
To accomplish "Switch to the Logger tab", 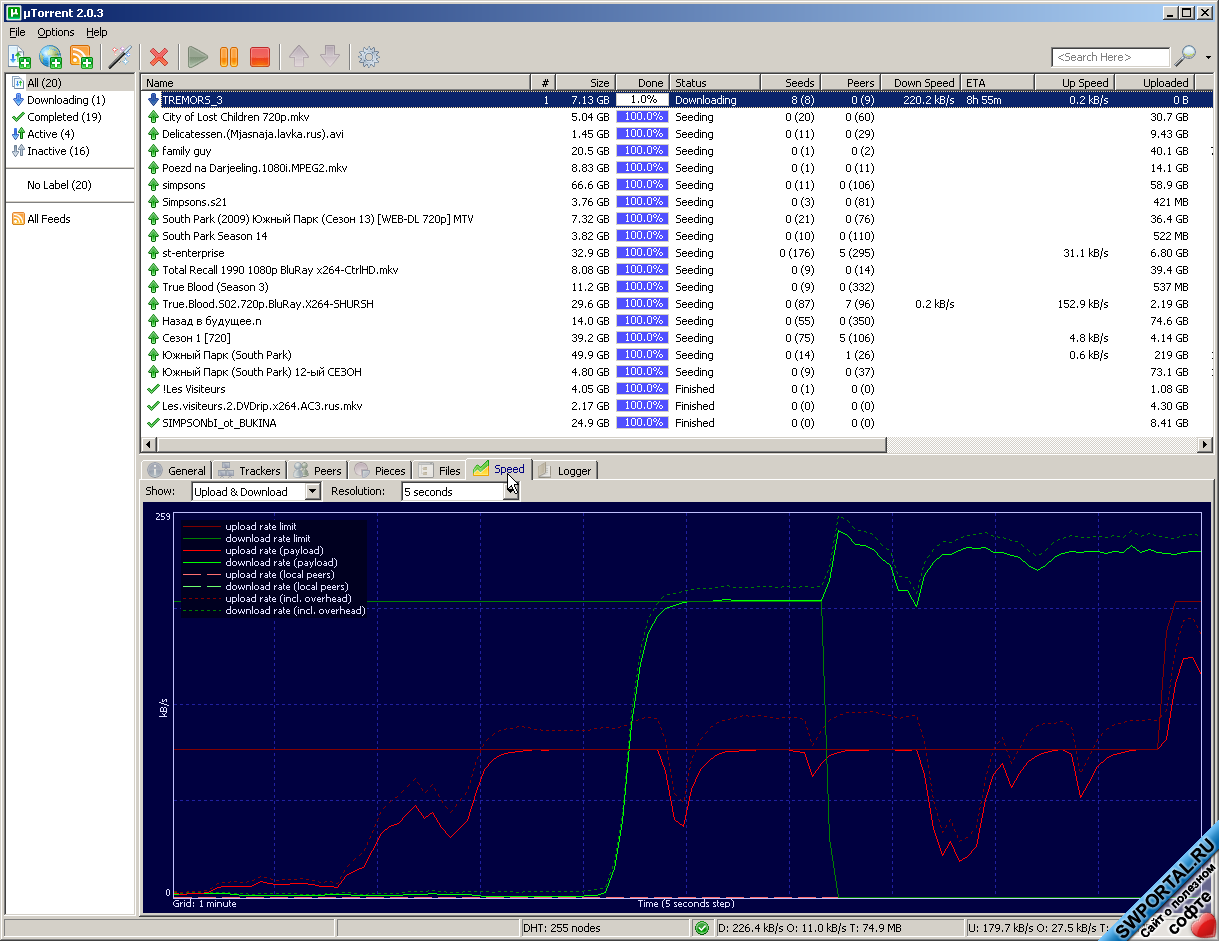I will click(565, 471).
